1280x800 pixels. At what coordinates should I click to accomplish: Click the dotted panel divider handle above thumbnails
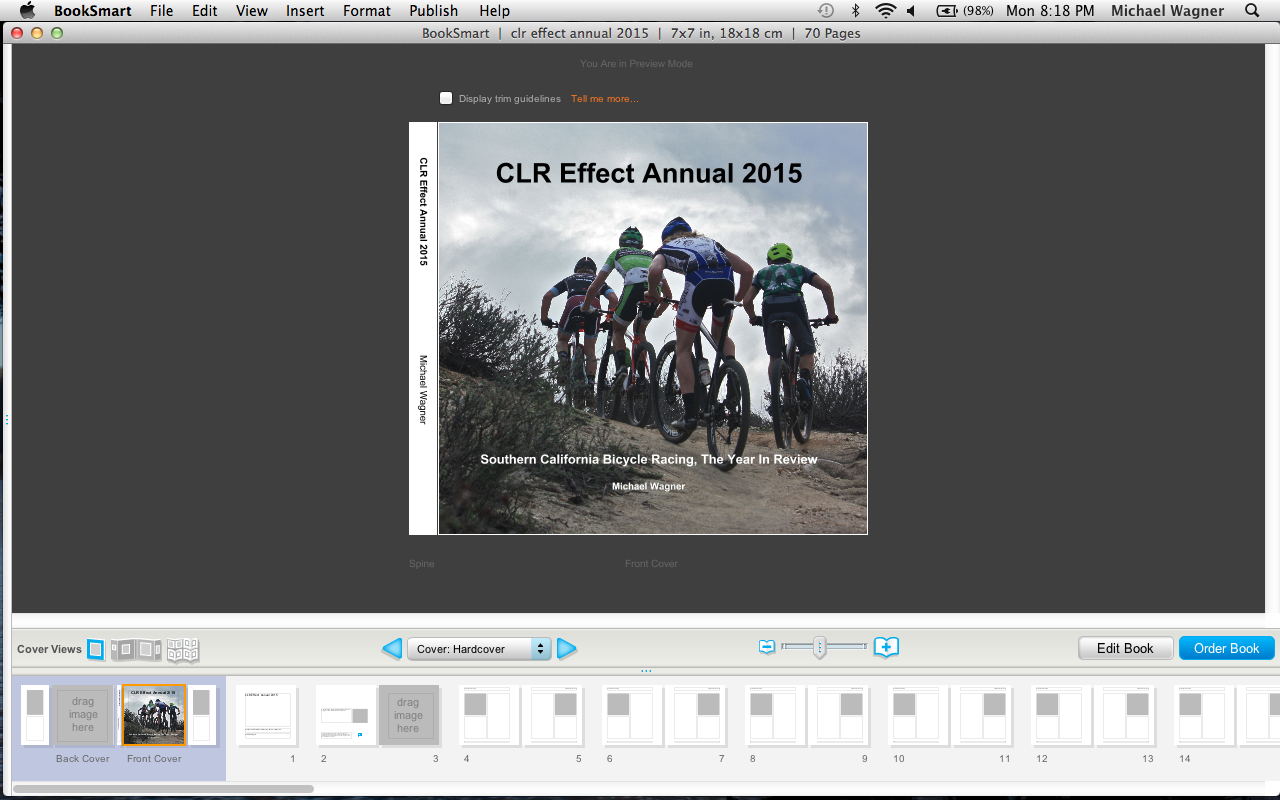click(x=646, y=671)
